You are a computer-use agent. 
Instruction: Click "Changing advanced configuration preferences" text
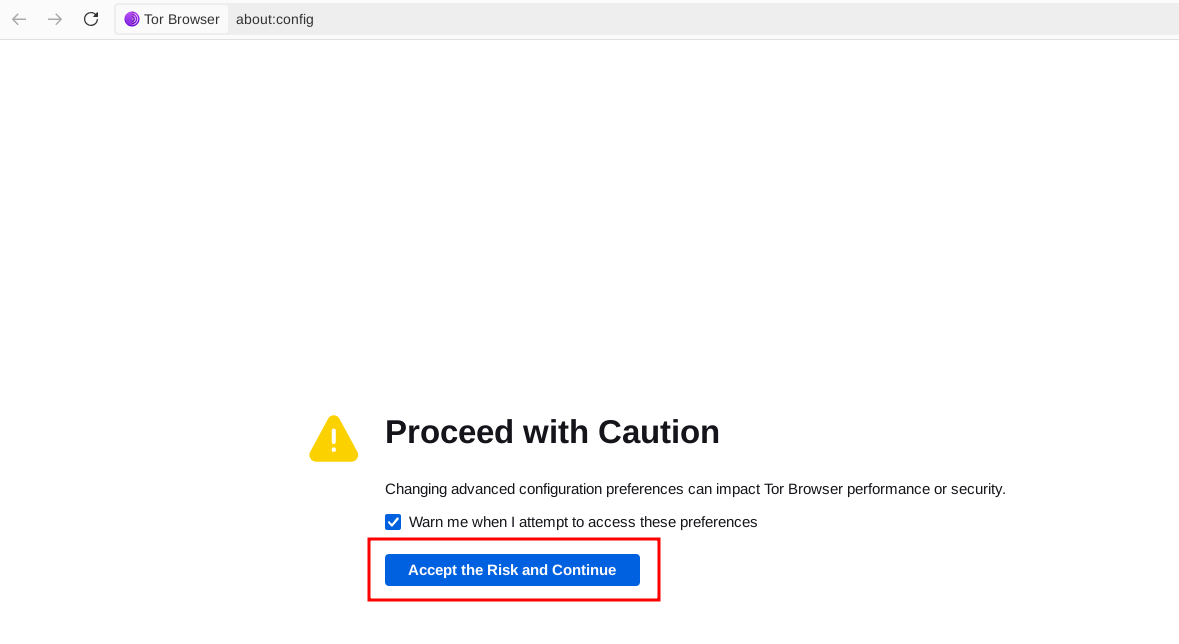pyautogui.click(x=534, y=489)
